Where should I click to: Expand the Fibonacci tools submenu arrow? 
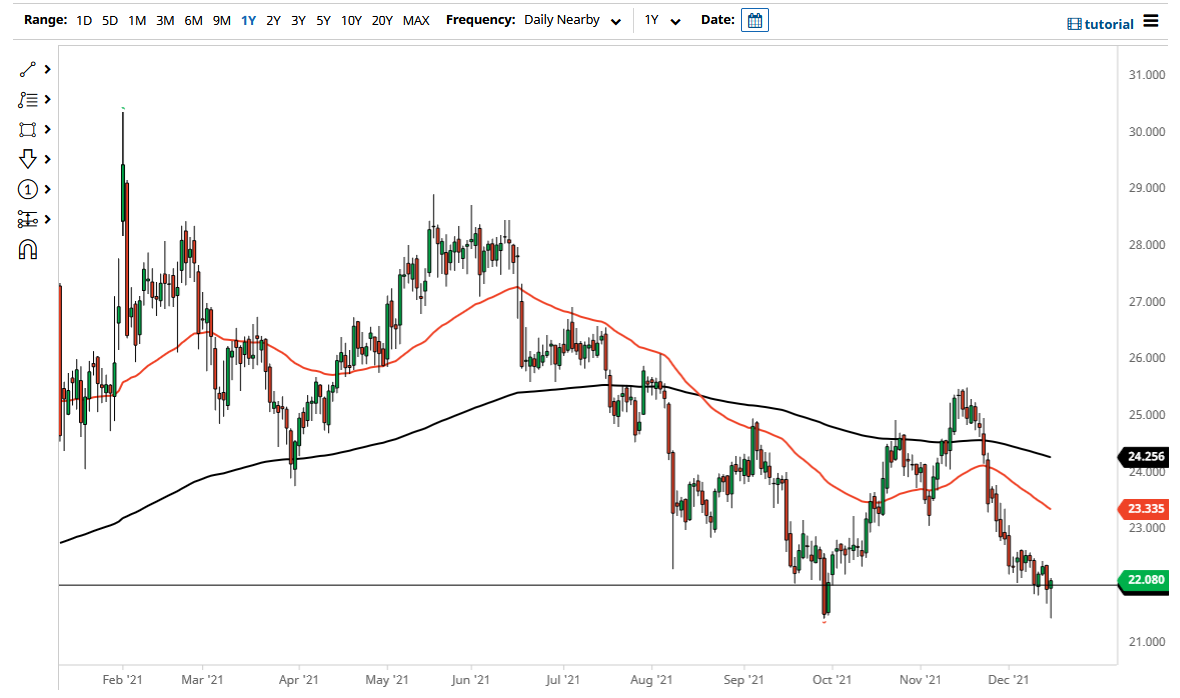coord(47,99)
